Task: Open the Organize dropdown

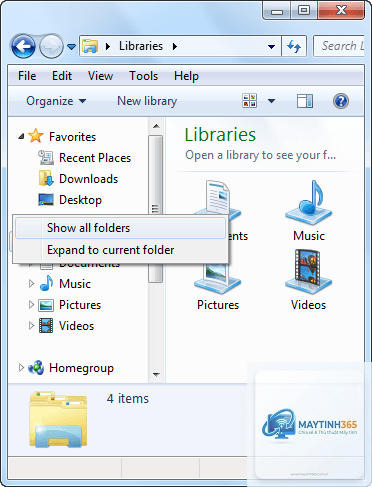Action: 56,101
